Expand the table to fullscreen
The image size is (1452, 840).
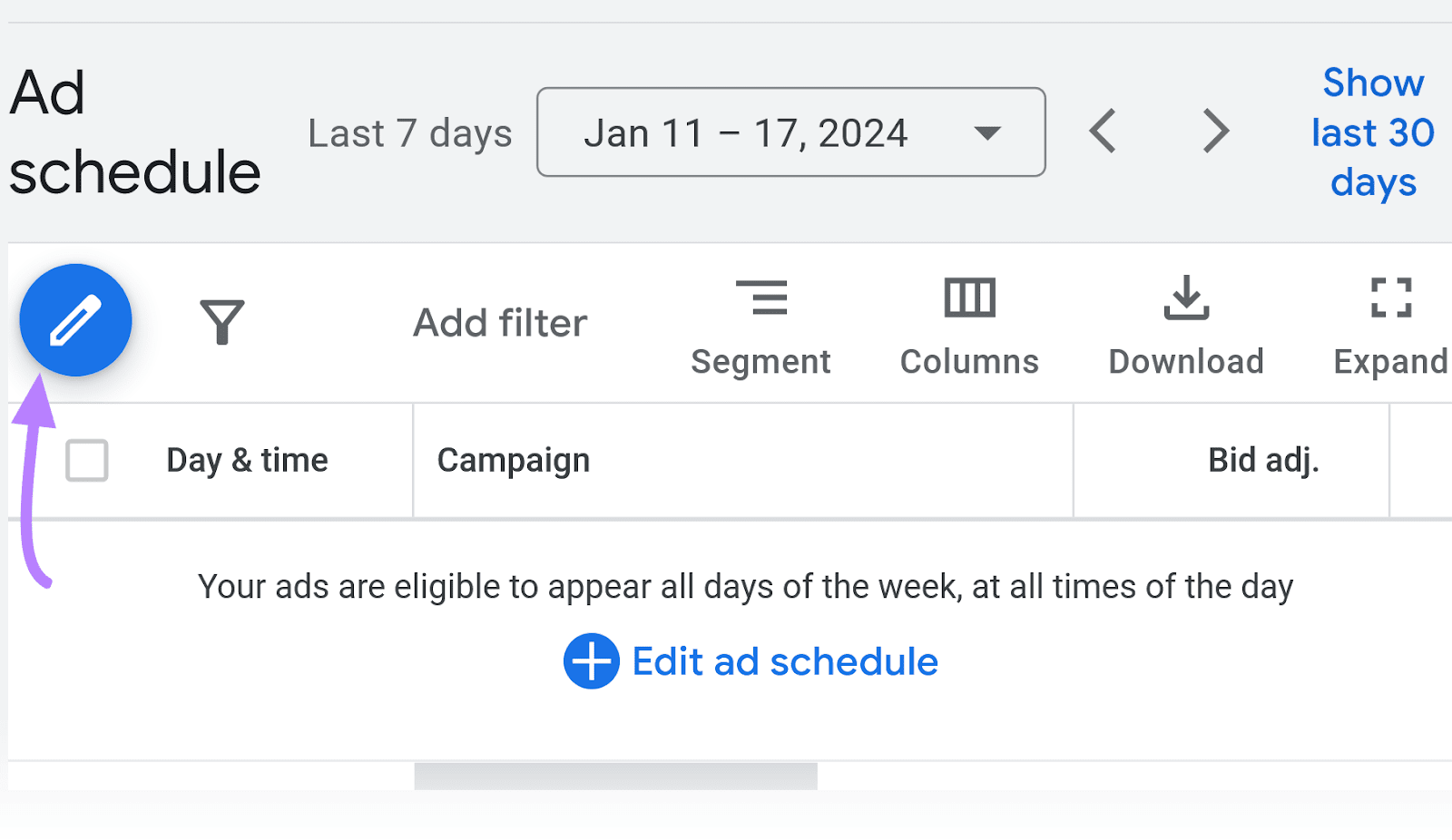pyautogui.click(x=1389, y=296)
